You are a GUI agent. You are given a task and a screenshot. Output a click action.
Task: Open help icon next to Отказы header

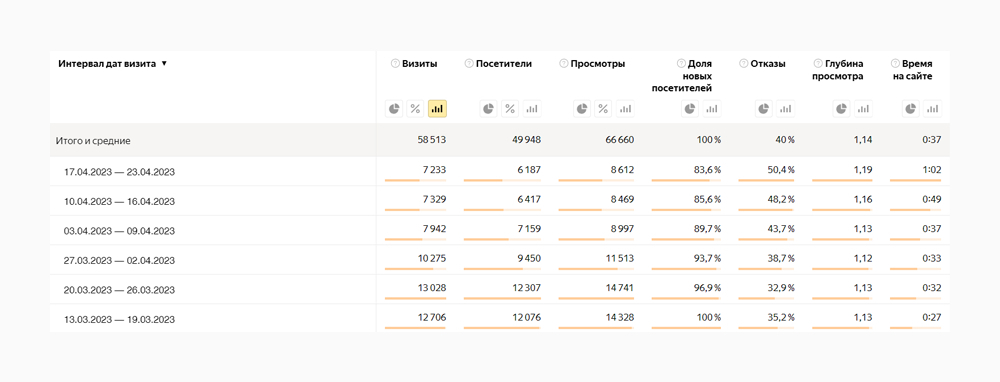click(x=743, y=64)
